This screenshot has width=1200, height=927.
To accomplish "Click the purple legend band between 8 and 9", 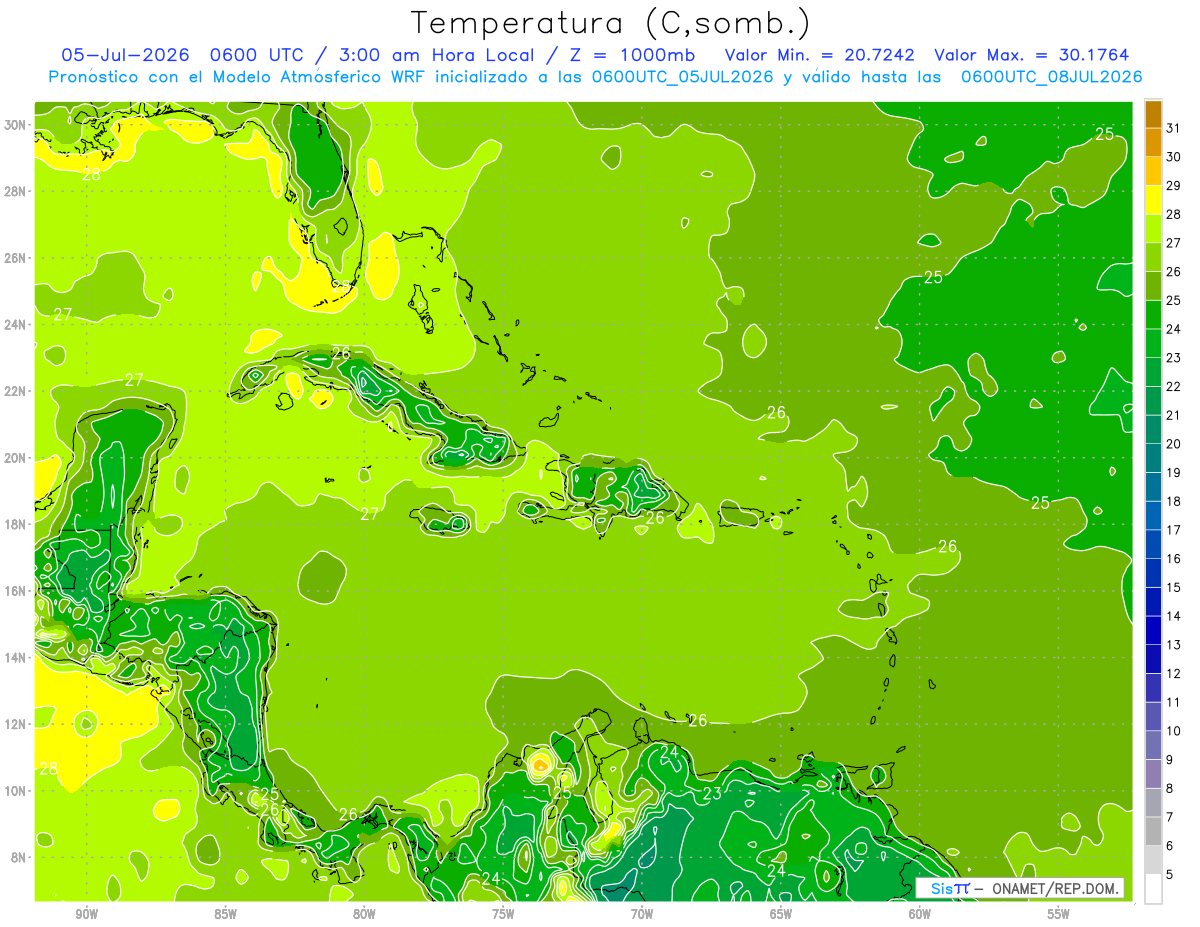I will pos(1153,774).
